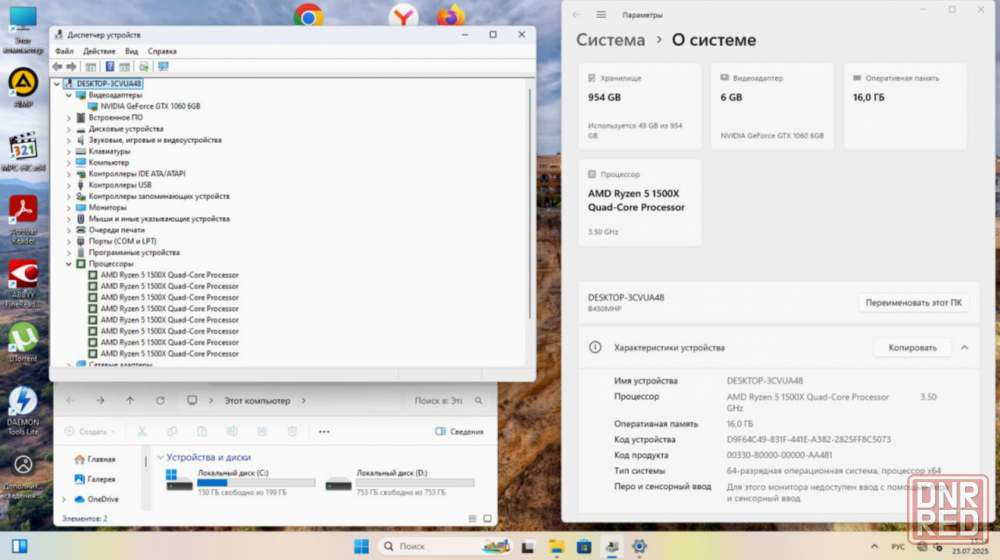Open the Действие menu in Device Manager

click(x=99, y=51)
